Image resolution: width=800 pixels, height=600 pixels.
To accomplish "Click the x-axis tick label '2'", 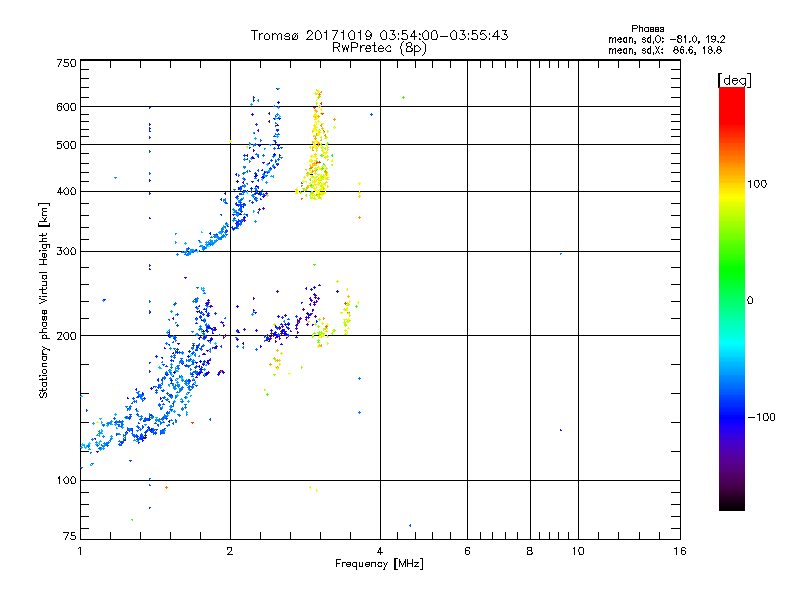I will click(230, 551).
